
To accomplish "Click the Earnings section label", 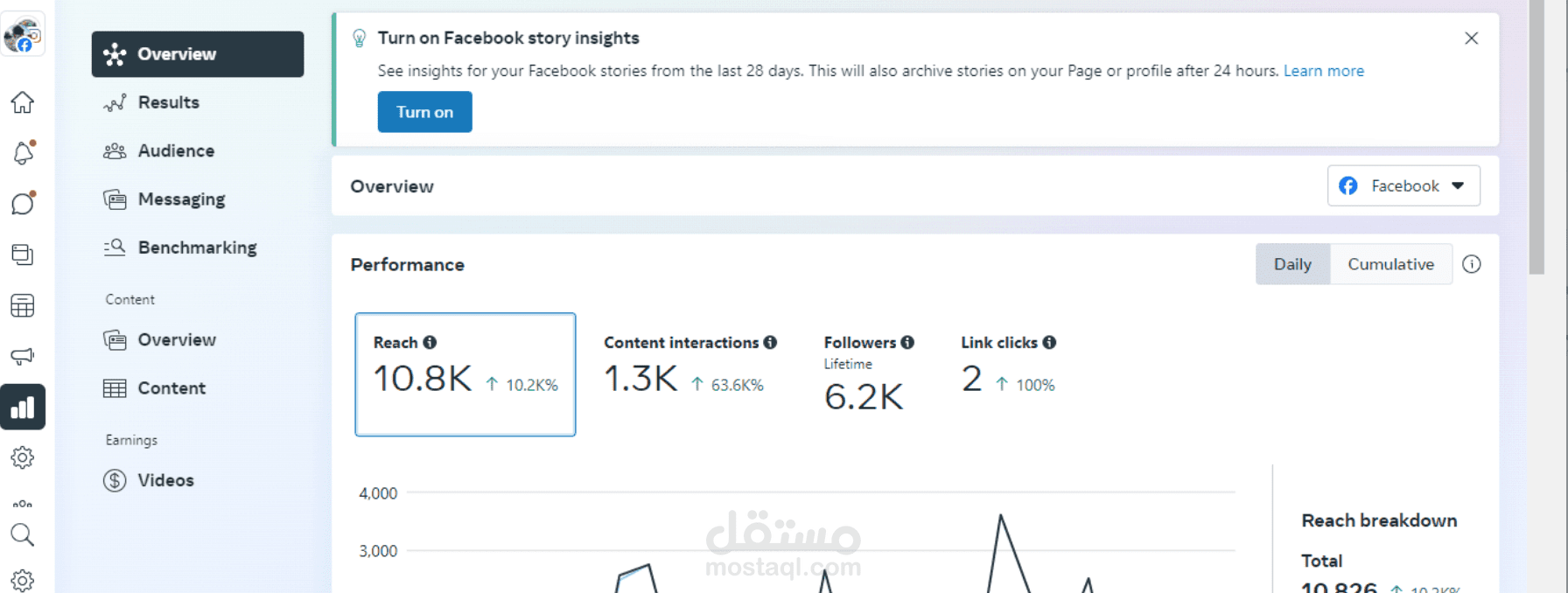I will point(131,440).
